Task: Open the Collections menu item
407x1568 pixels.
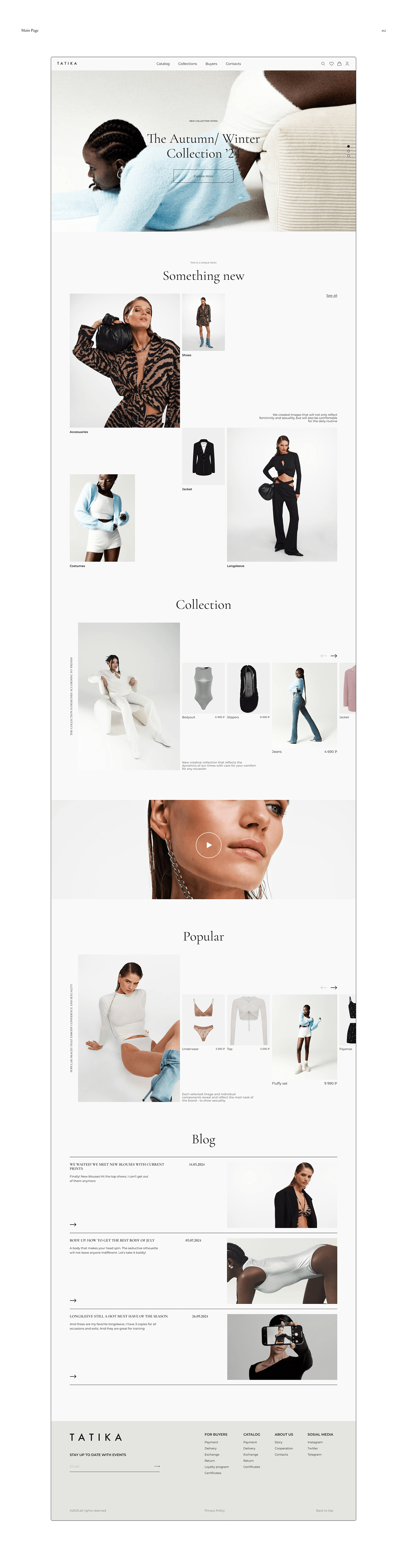Action: point(187,64)
